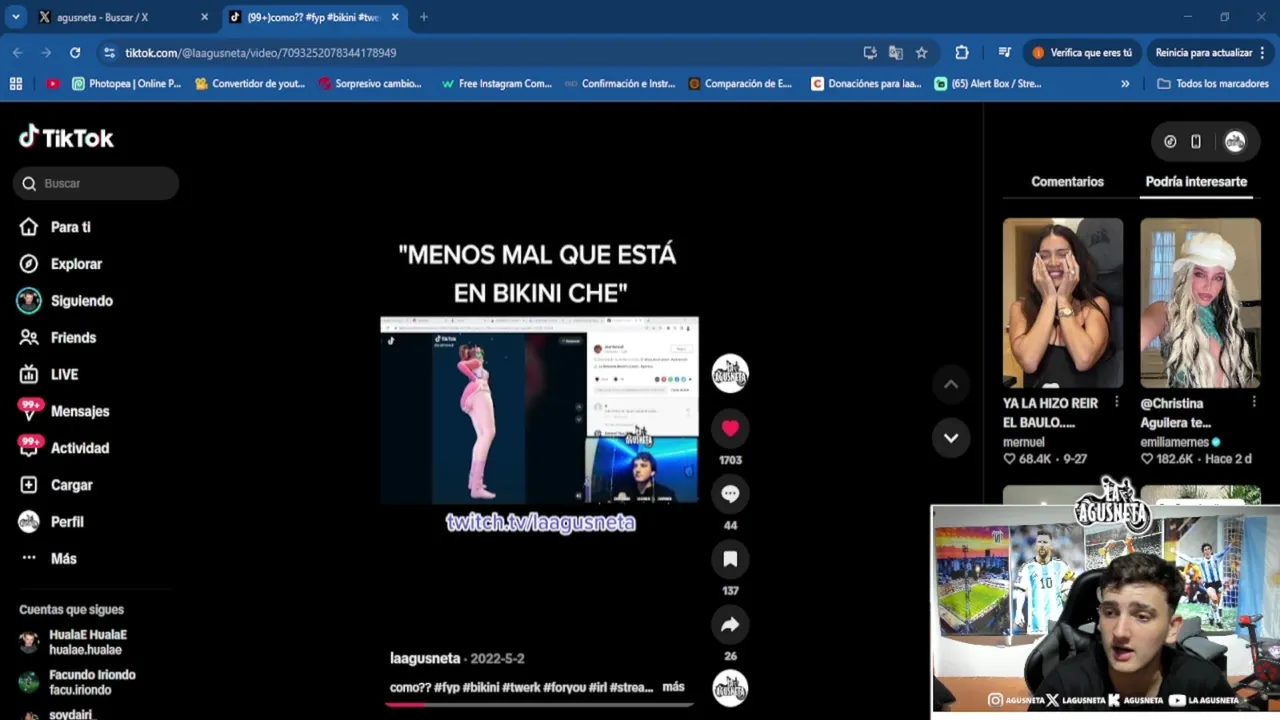Image resolution: width=1280 pixels, height=720 pixels.
Task: Go back with the browser back arrow
Action: coord(18,52)
